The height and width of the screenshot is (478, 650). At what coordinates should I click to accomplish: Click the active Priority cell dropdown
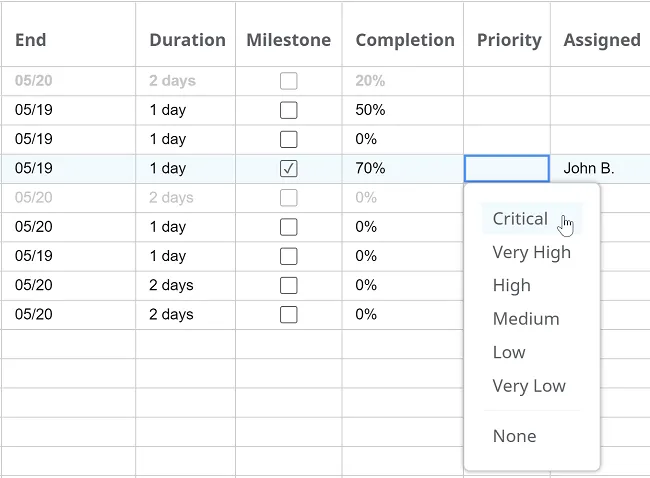tap(507, 169)
